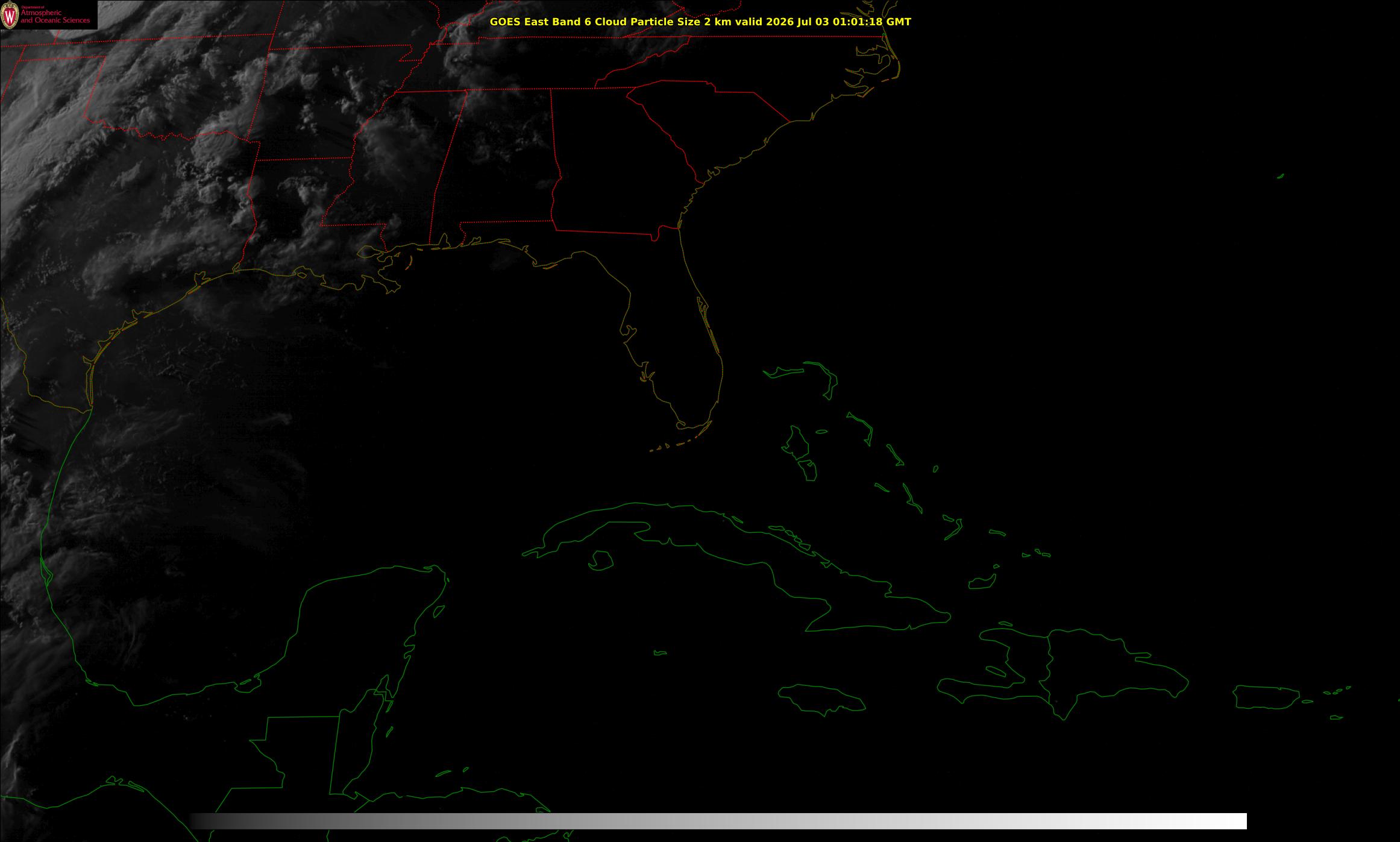Click Grand Bahama island outline

pos(785,371)
